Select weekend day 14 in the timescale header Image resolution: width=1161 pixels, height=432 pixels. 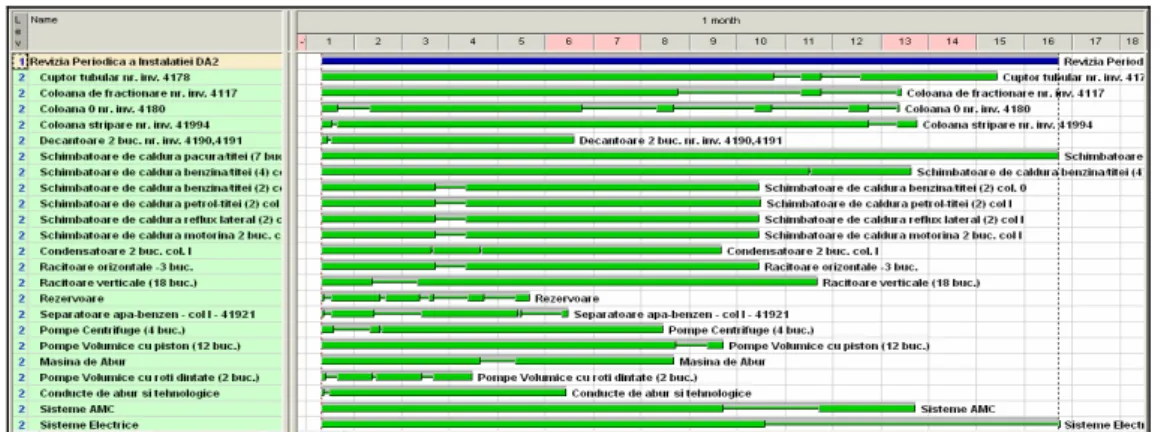[952, 43]
